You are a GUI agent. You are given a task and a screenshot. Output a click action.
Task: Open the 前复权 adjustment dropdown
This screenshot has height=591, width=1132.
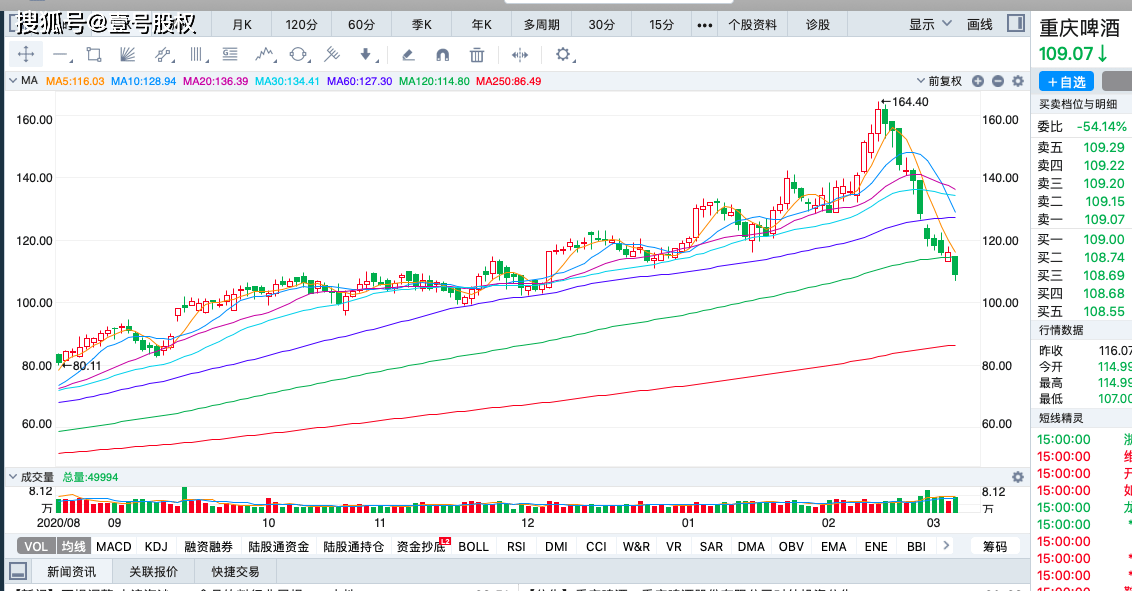tap(939, 82)
